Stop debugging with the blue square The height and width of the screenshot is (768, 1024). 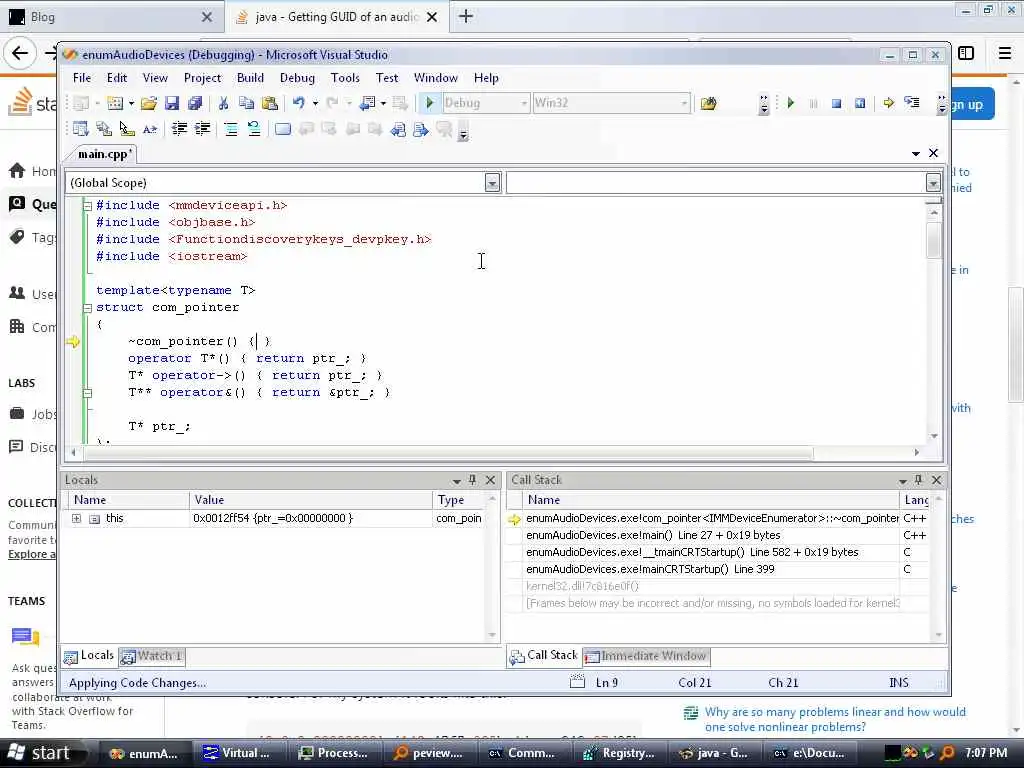pos(837,103)
